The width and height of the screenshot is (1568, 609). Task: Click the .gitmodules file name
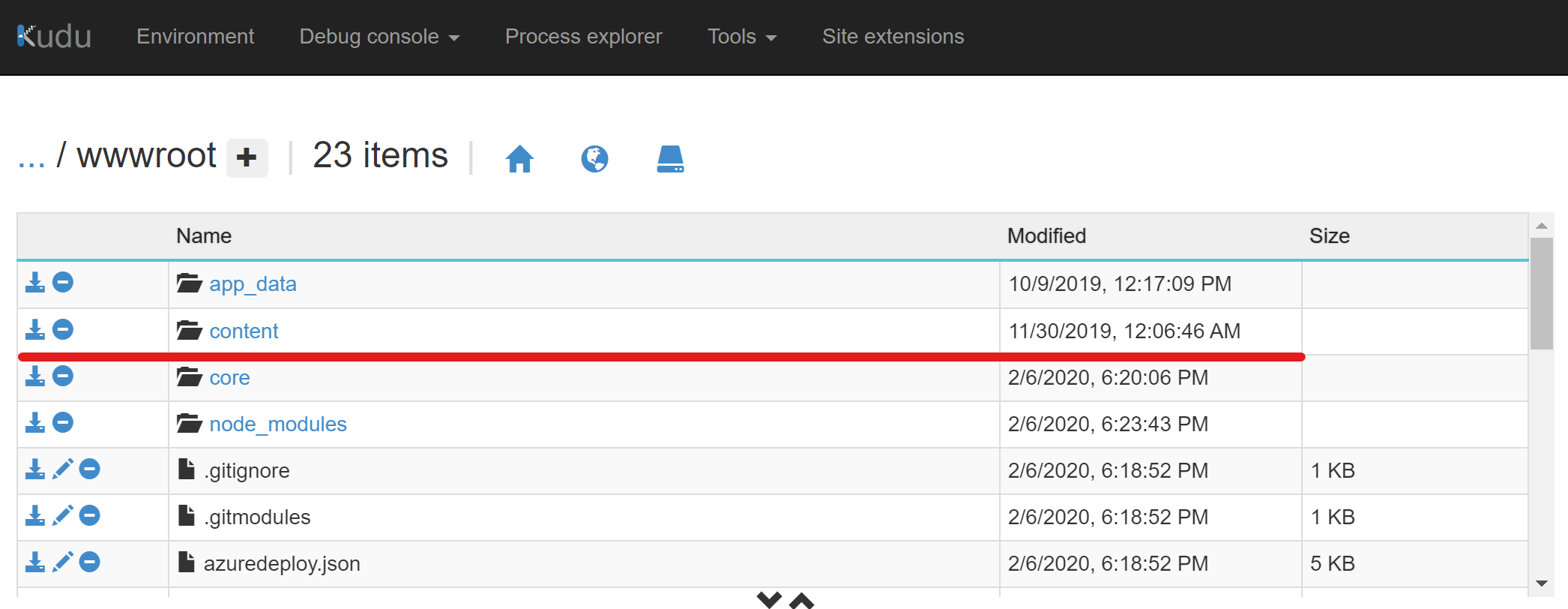(257, 517)
